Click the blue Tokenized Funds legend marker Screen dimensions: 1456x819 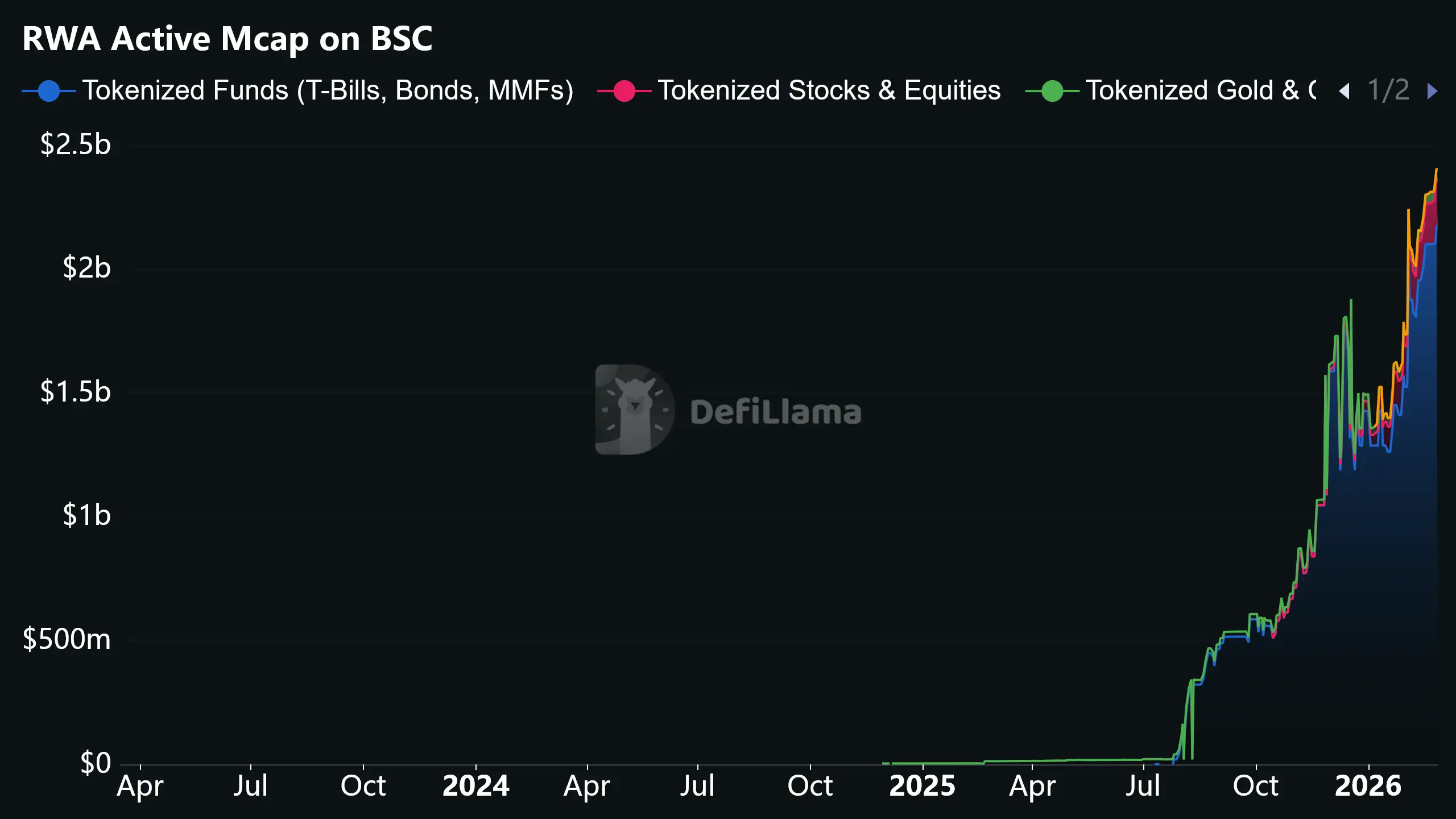pyautogui.click(x=49, y=91)
